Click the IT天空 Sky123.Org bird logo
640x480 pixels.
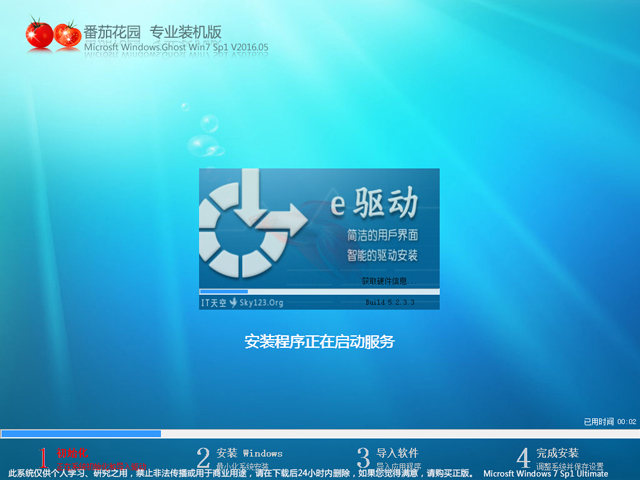pyautogui.click(x=233, y=302)
